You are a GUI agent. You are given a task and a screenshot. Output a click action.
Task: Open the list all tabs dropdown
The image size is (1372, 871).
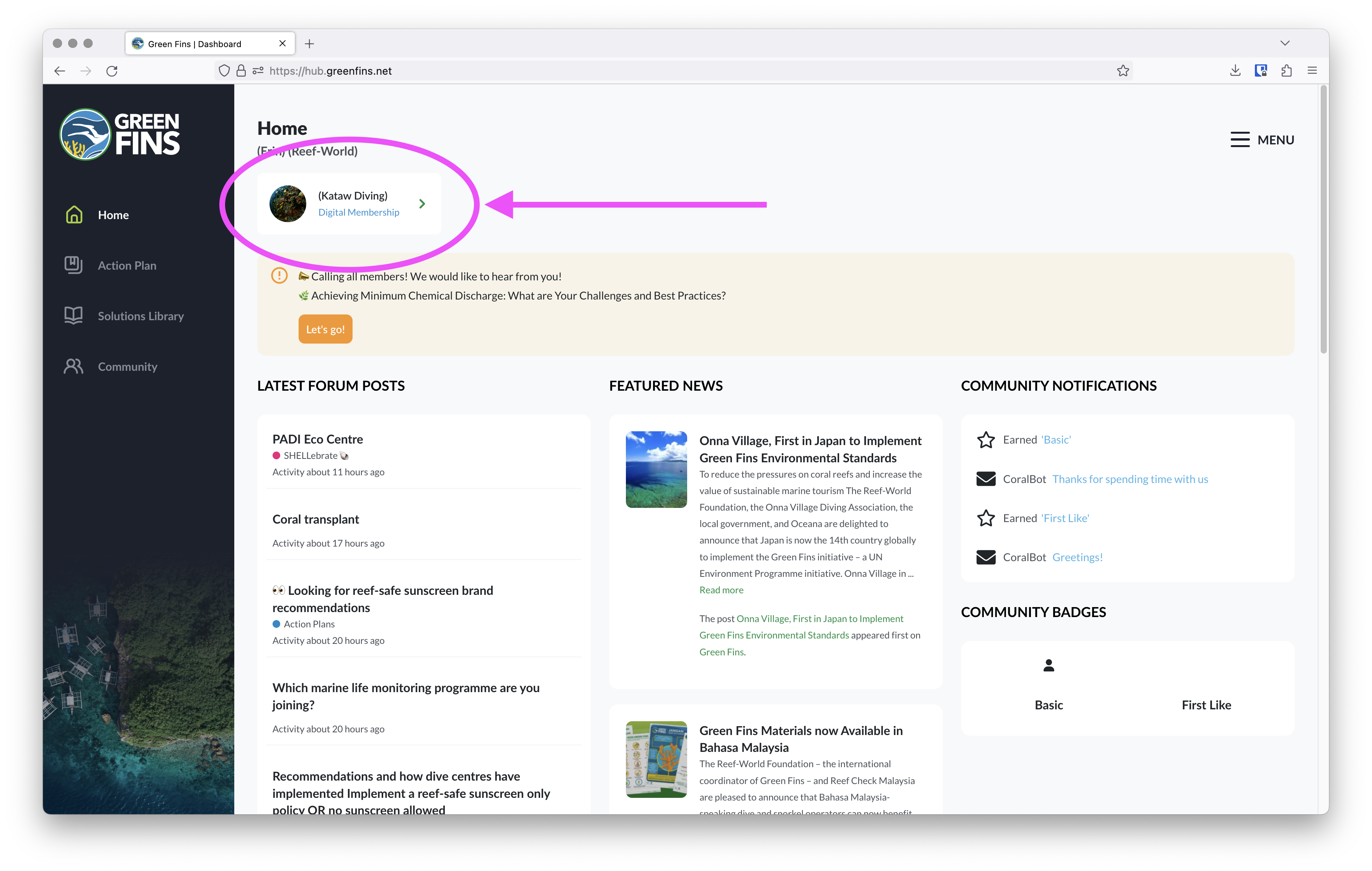tap(1284, 43)
